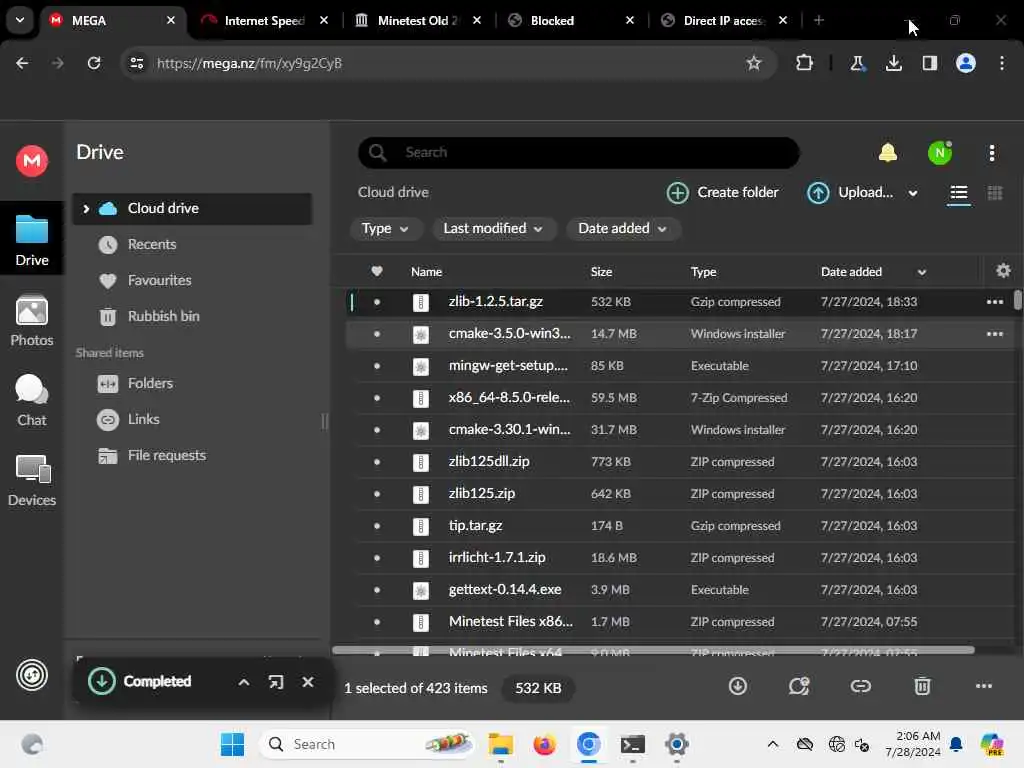Expand the Completed transfers panel

[244, 682]
